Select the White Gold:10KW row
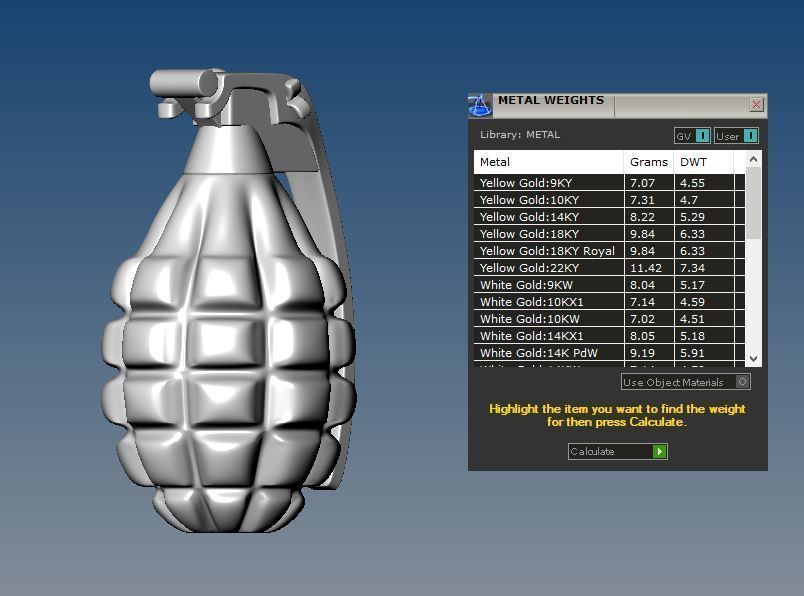 [x=609, y=318]
